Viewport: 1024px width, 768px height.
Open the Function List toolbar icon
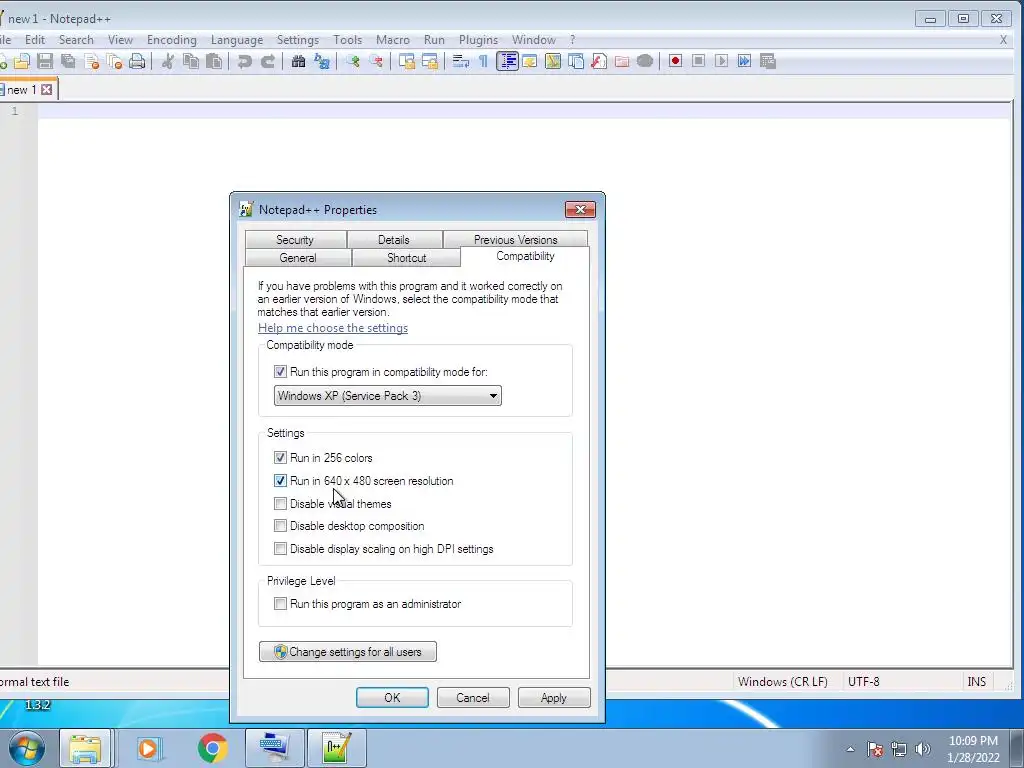pyautogui.click(x=599, y=61)
